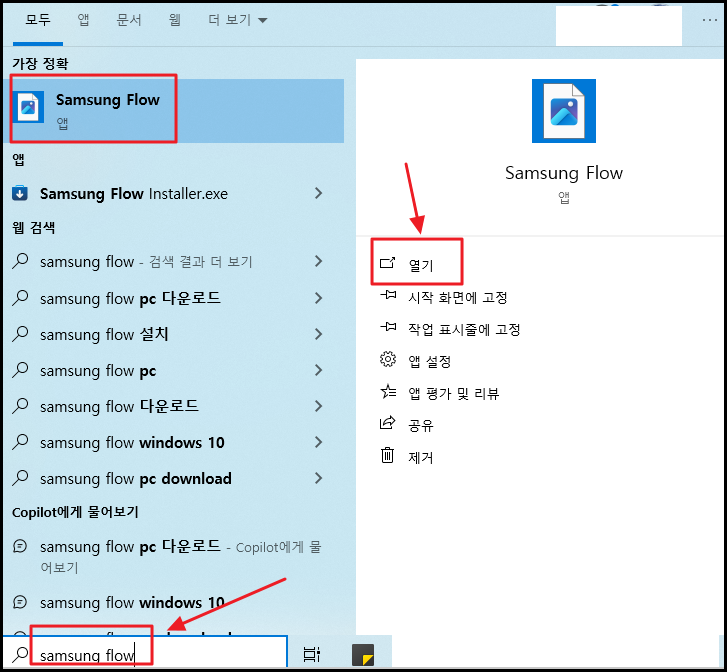
Task: Open Task View from the taskbar
Action: coord(312,654)
